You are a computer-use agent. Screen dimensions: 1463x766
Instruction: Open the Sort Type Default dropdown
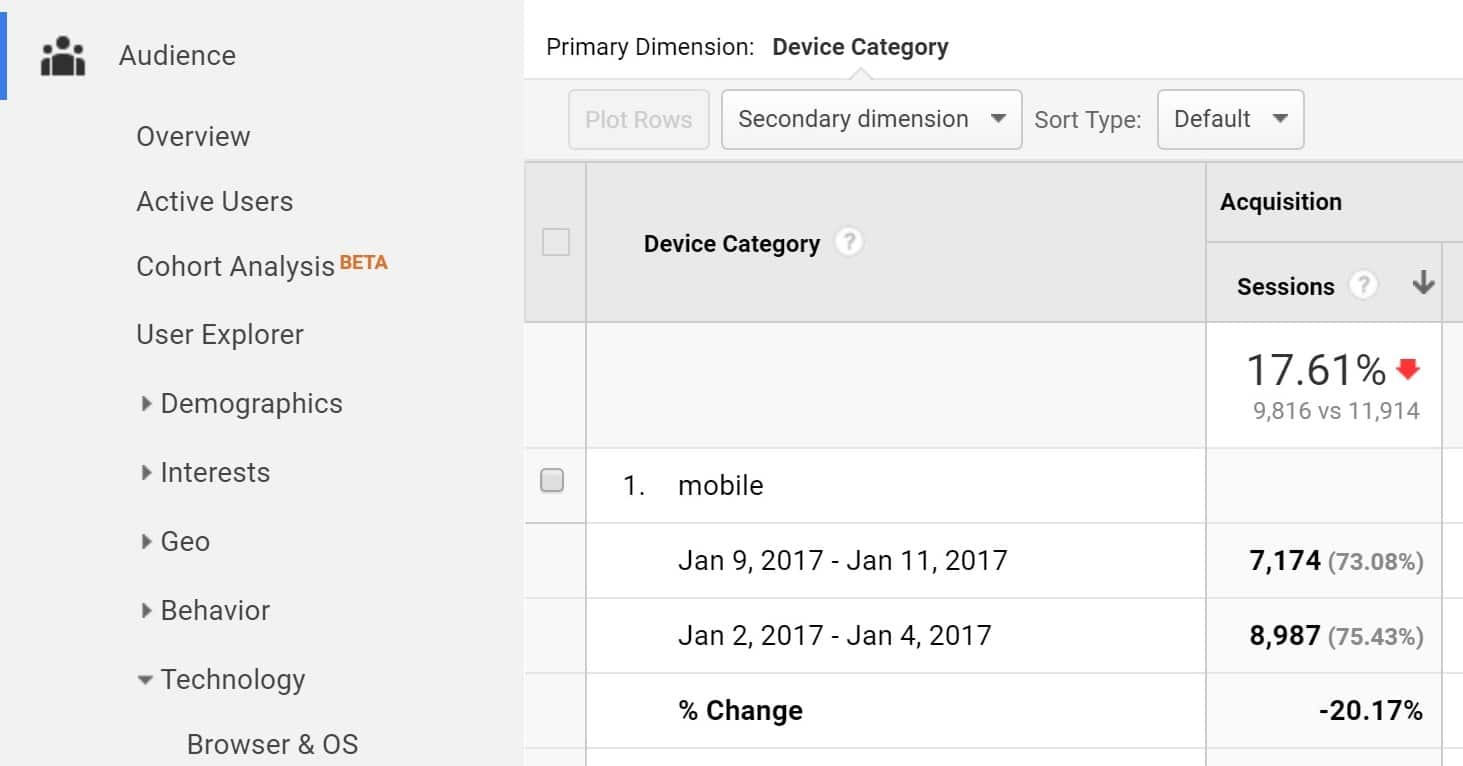click(1230, 118)
